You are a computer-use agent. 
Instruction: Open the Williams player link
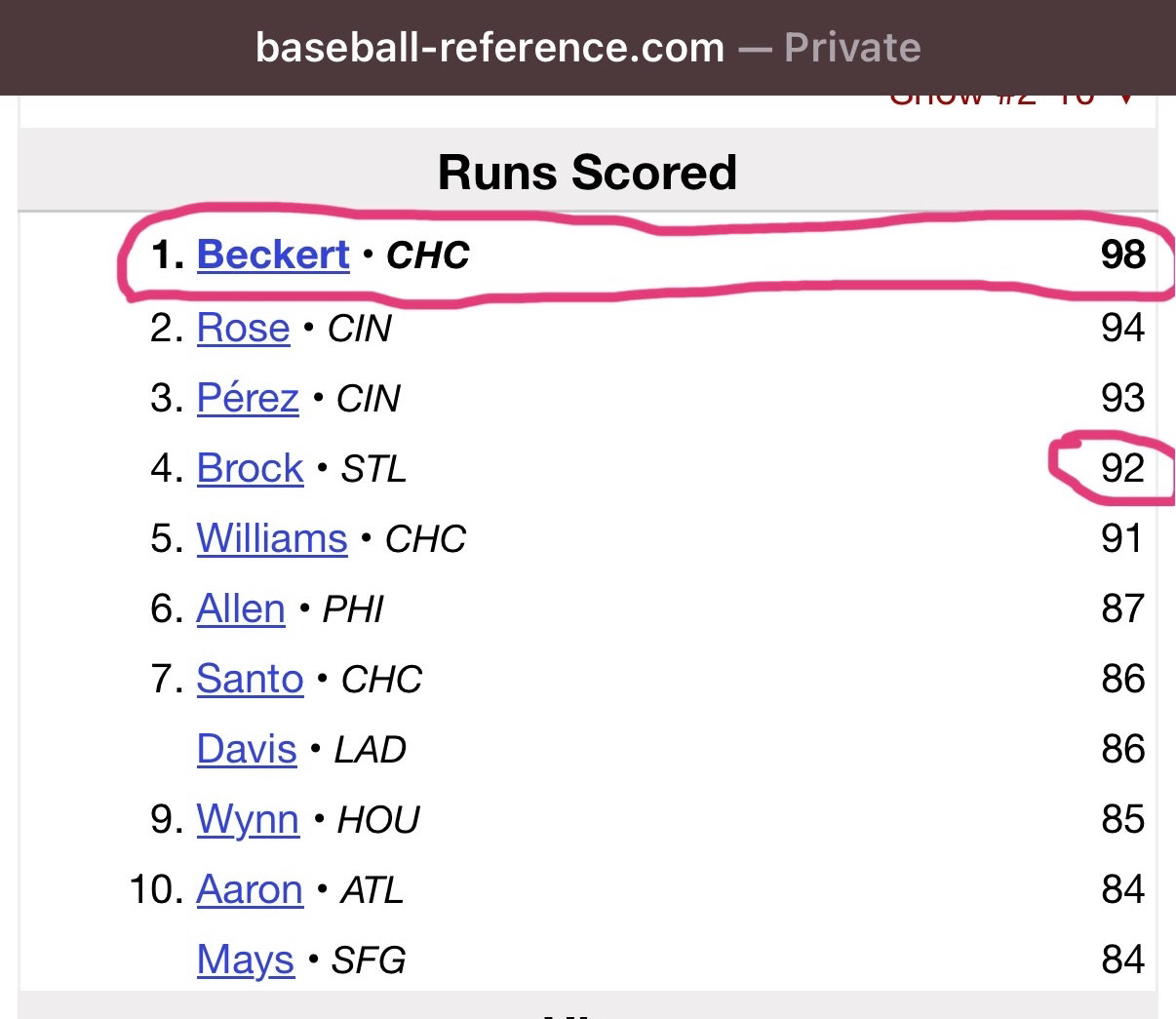[x=272, y=539]
